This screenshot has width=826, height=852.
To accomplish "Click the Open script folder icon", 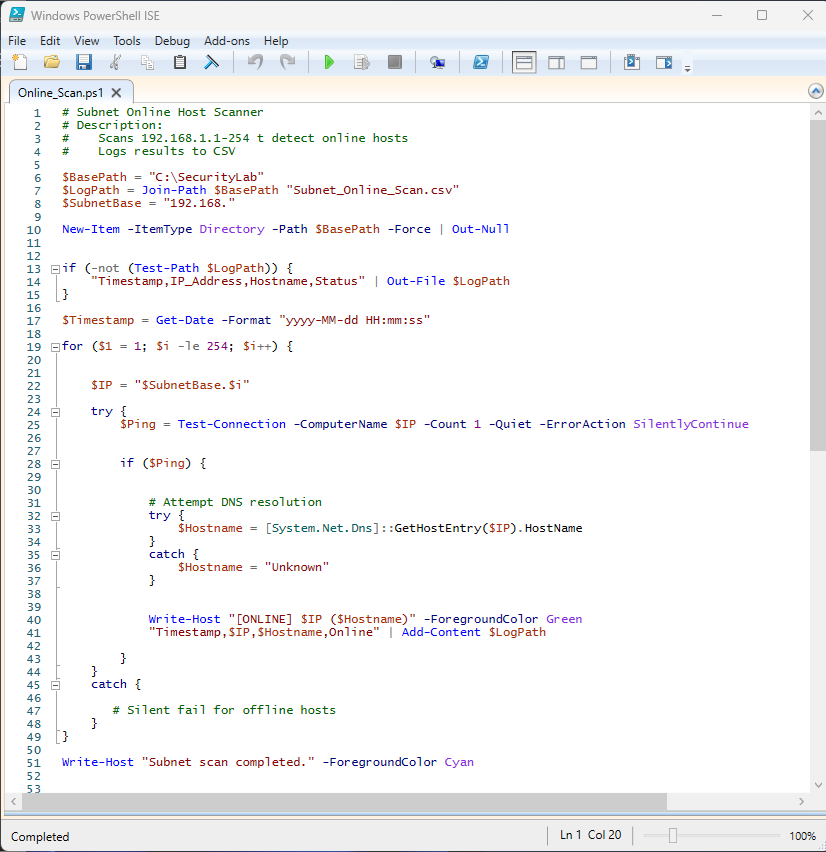I will click(x=51, y=62).
